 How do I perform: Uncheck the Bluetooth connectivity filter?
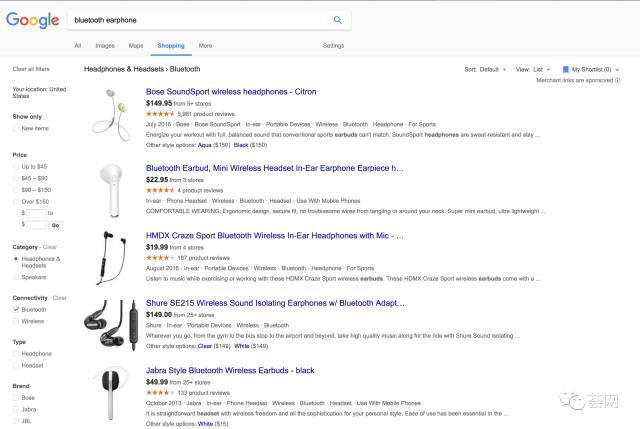click(x=16, y=309)
